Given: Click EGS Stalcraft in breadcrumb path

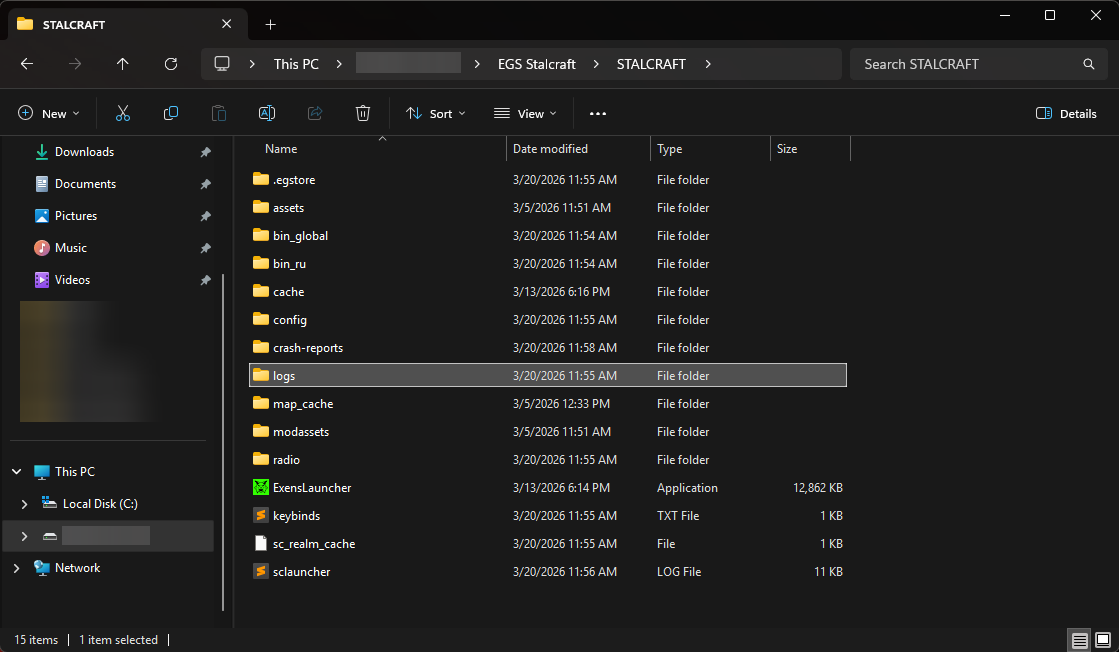Looking at the screenshot, I should tap(536, 64).
